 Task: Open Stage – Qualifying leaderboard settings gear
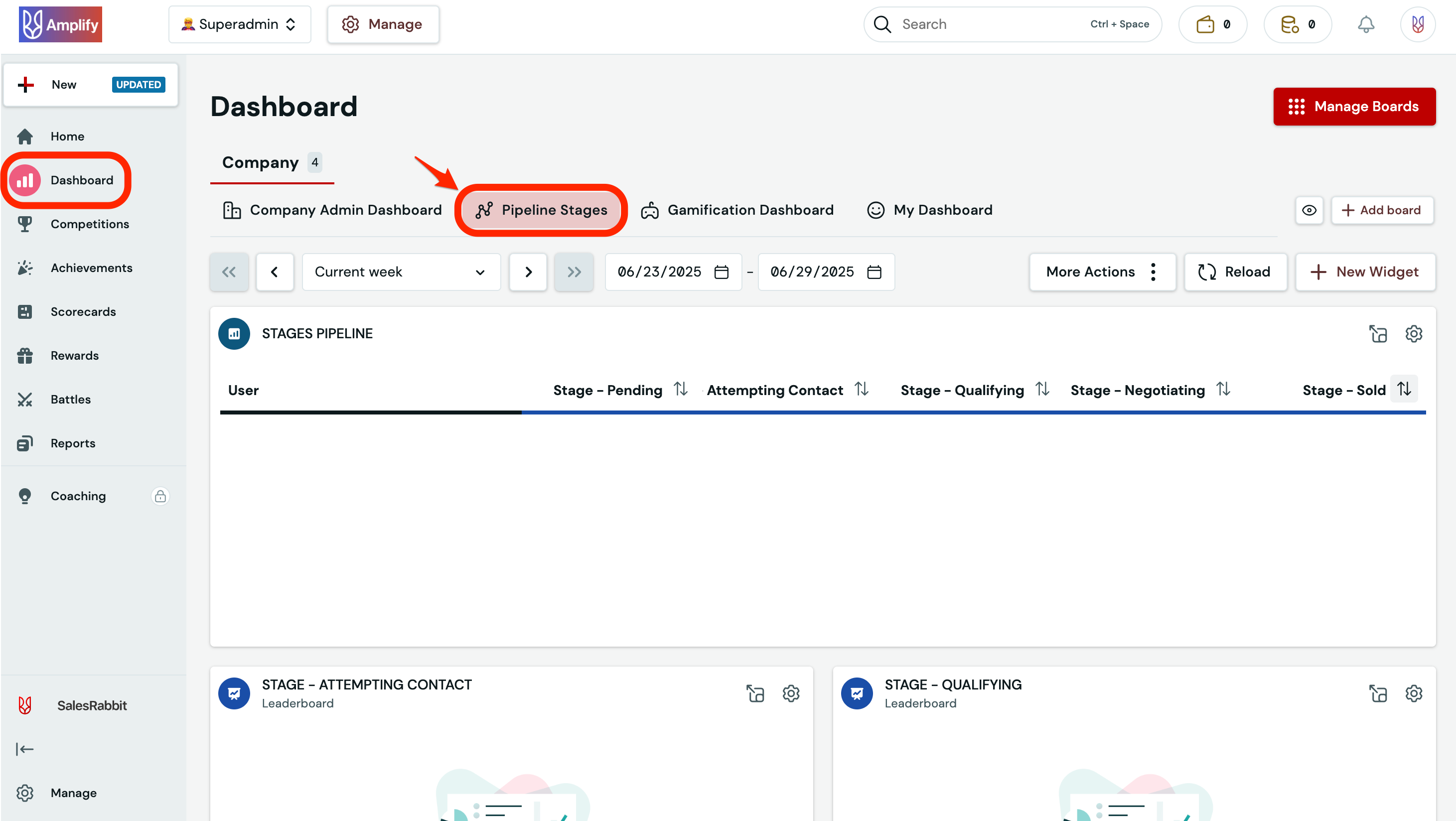point(1413,693)
